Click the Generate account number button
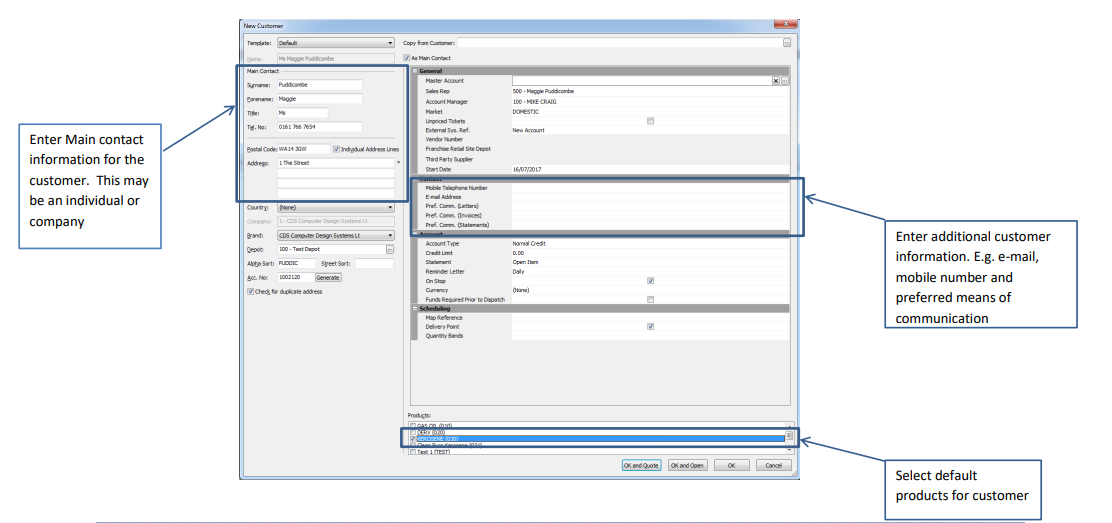 (328, 277)
